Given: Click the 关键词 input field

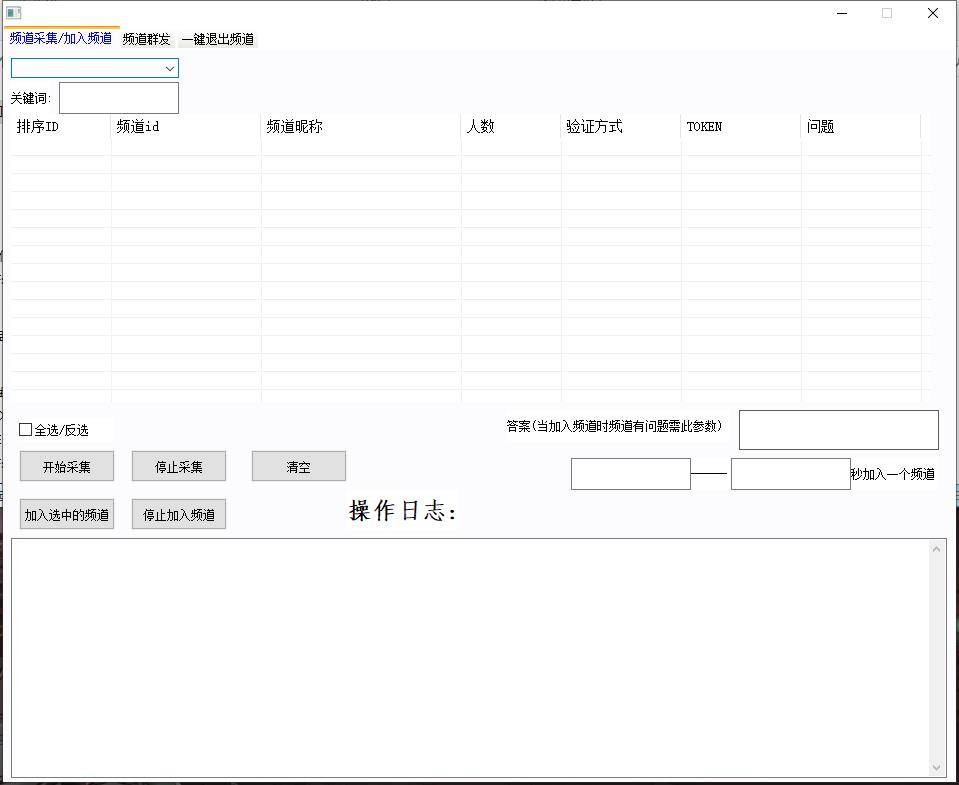Looking at the screenshot, I should coord(118,98).
